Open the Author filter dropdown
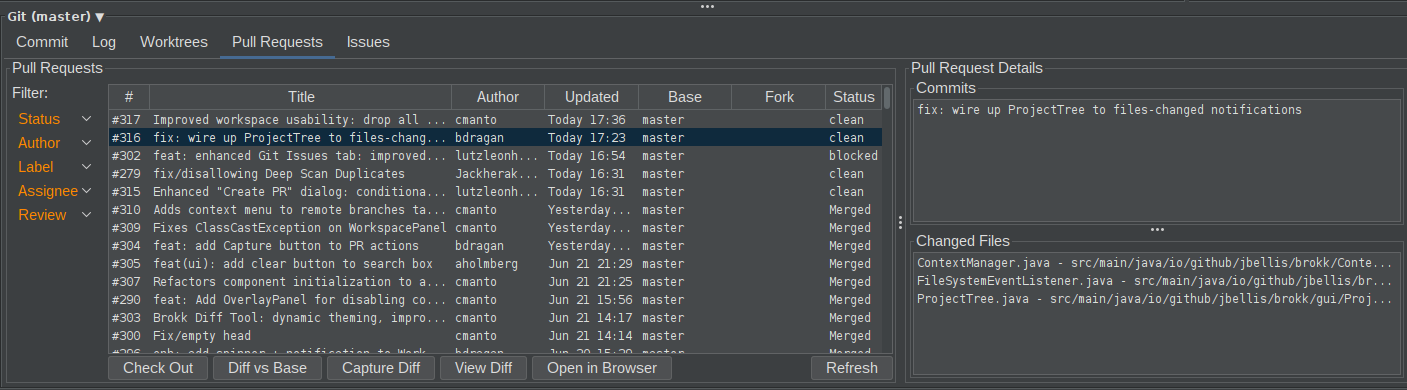 click(54, 143)
